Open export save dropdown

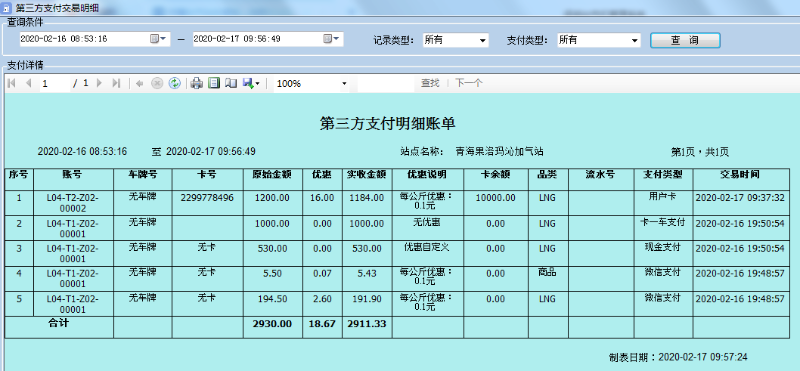click(x=252, y=83)
